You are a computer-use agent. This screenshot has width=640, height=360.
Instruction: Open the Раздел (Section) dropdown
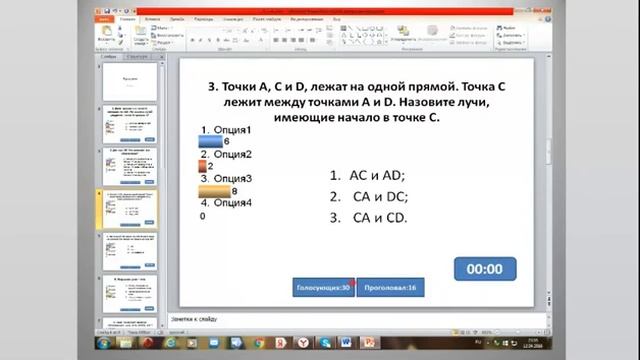coord(162,43)
